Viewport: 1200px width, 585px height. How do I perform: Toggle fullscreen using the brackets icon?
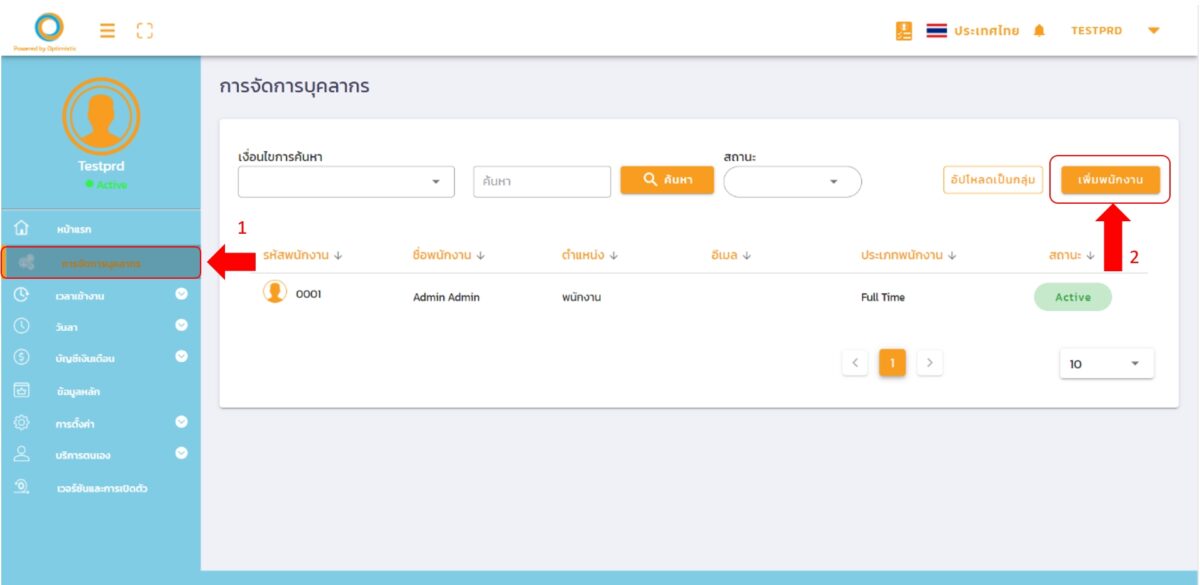click(x=144, y=31)
